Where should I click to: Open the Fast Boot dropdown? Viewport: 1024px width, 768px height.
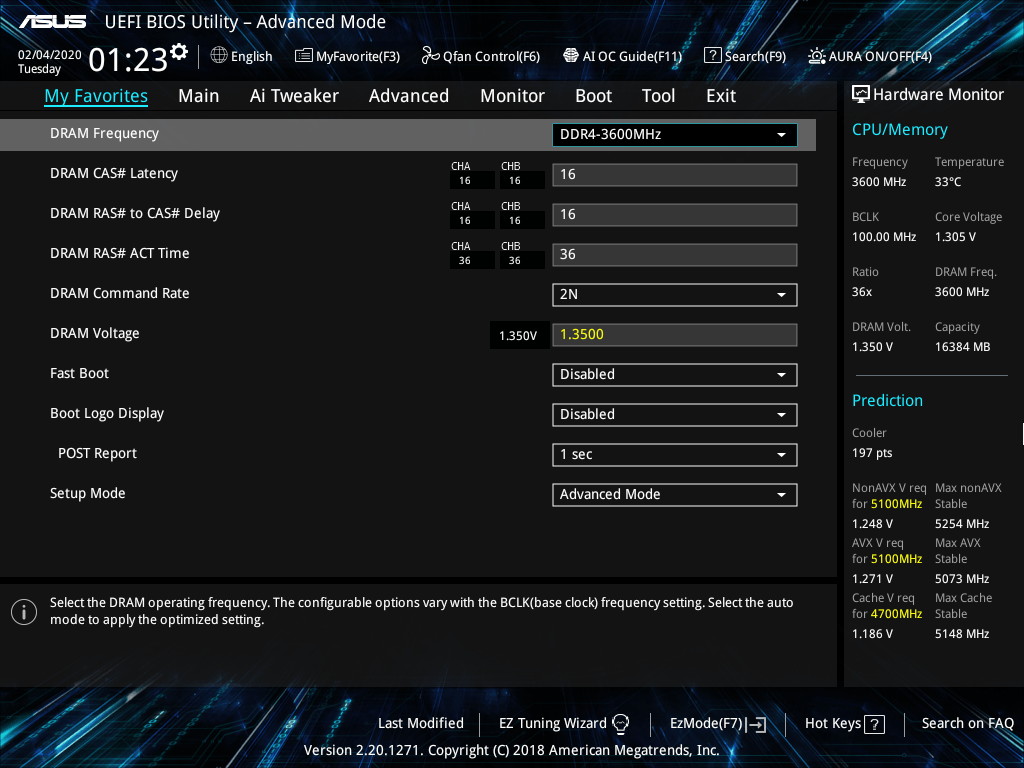pos(675,375)
